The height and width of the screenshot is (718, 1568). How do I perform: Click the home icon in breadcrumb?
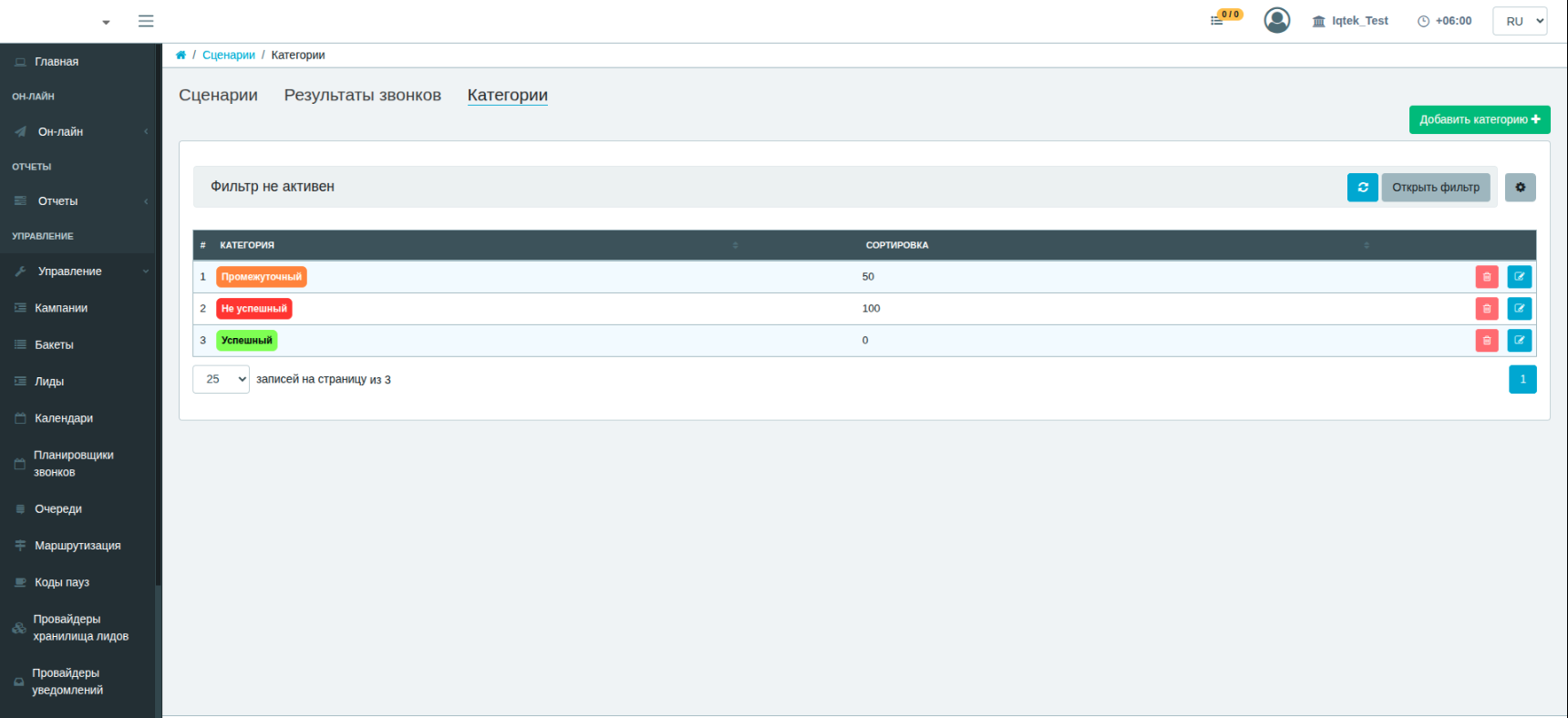pyautogui.click(x=181, y=55)
